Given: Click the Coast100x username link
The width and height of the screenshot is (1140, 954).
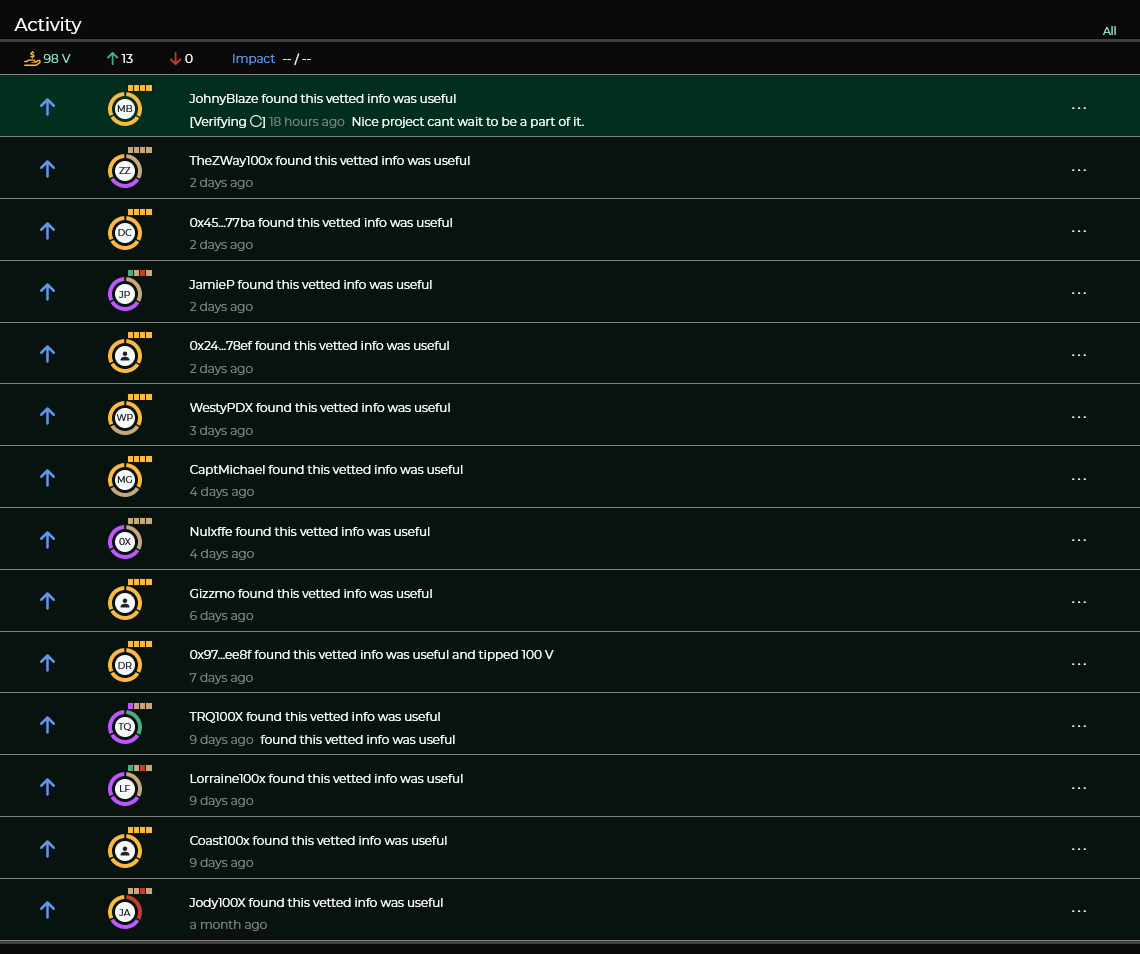Looking at the screenshot, I should [x=219, y=841].
